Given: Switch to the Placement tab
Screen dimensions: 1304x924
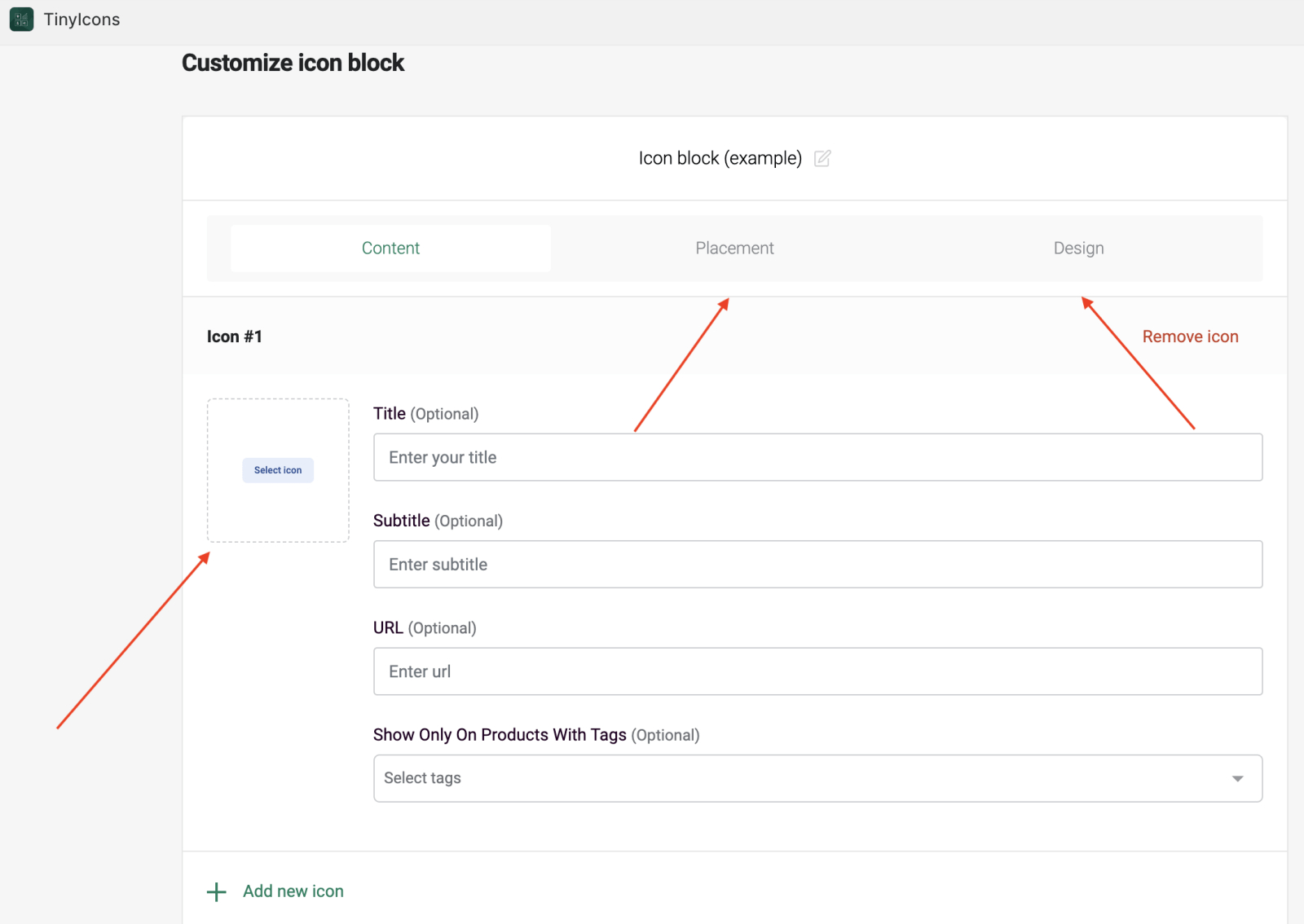Looking at the screenshot, I should [x=733, y=248].
